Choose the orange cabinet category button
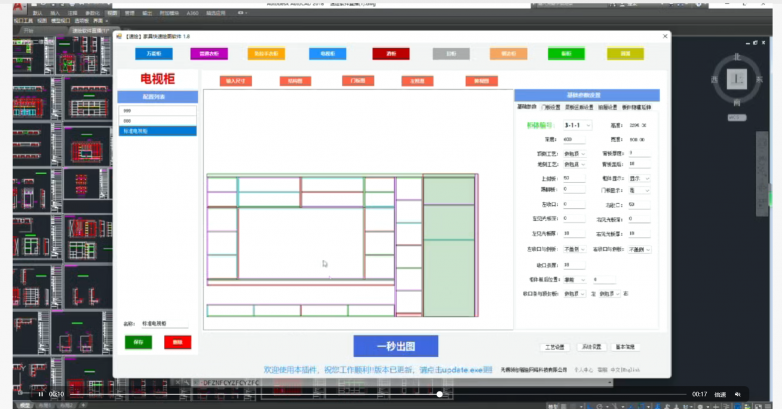 click(264, 53)
